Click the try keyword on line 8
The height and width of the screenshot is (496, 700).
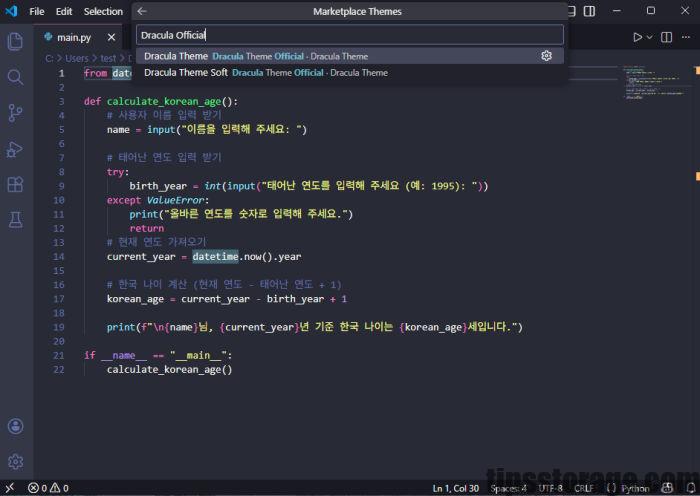point(115,172)
